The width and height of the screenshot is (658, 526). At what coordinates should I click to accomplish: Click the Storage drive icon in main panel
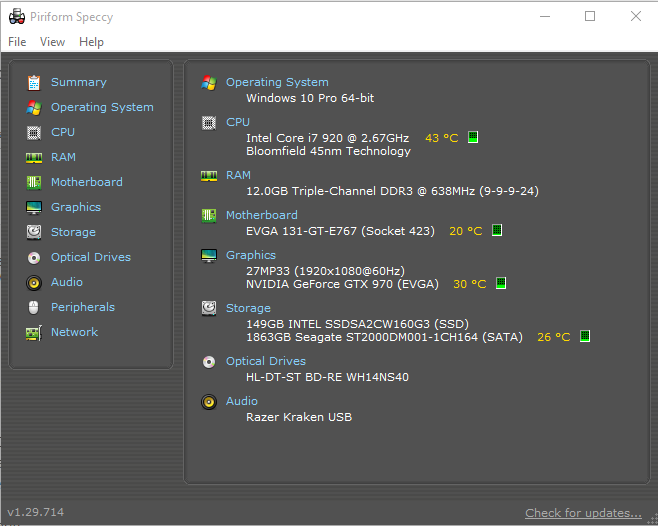(x=209, y=308)
